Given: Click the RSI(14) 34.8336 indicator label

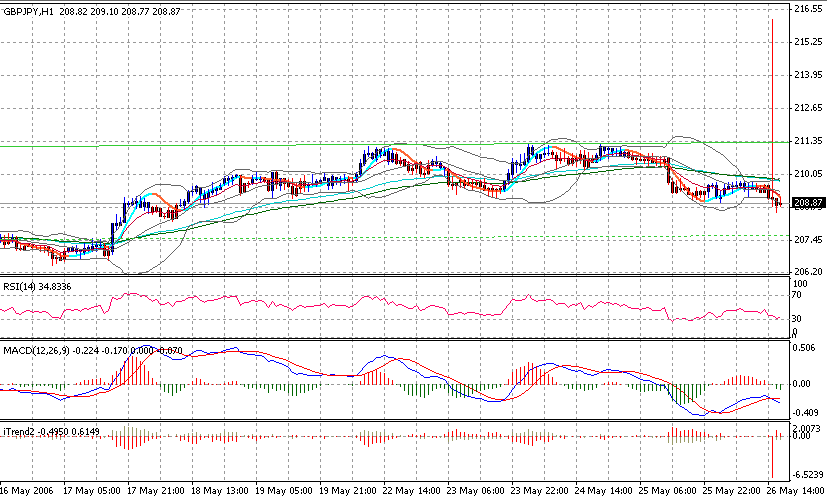Looking at the screenshot, I should (37, 287).
